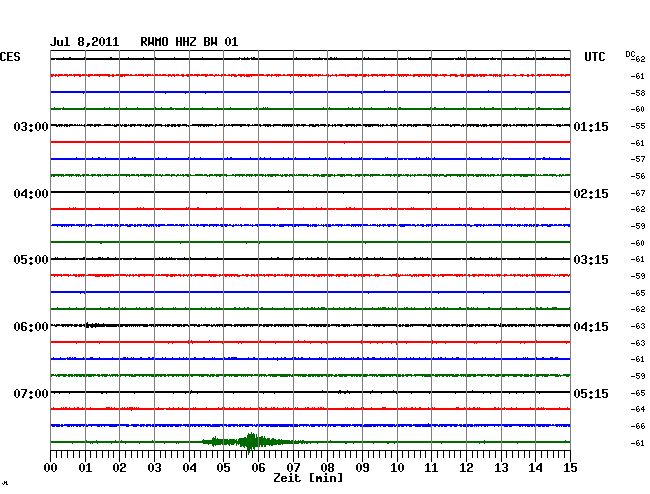The width and height of the screenshot is (650, 494).
Task: Click the '00' minute axis label
Action: pos(51,468)
